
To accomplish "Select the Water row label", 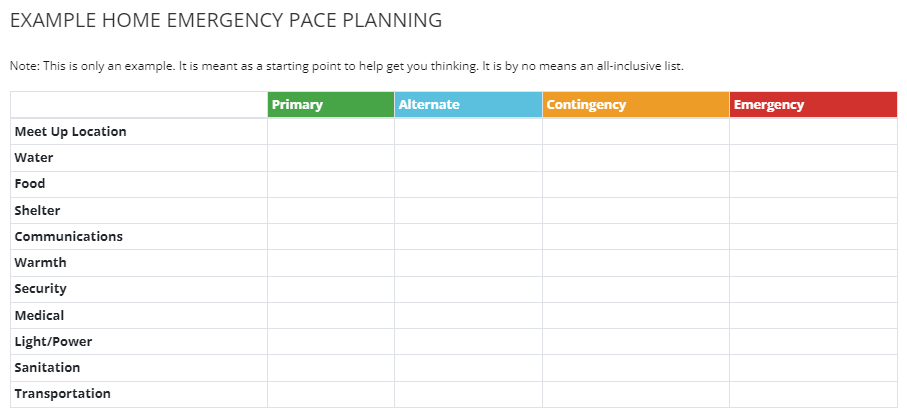I will (x=34, y=157).
